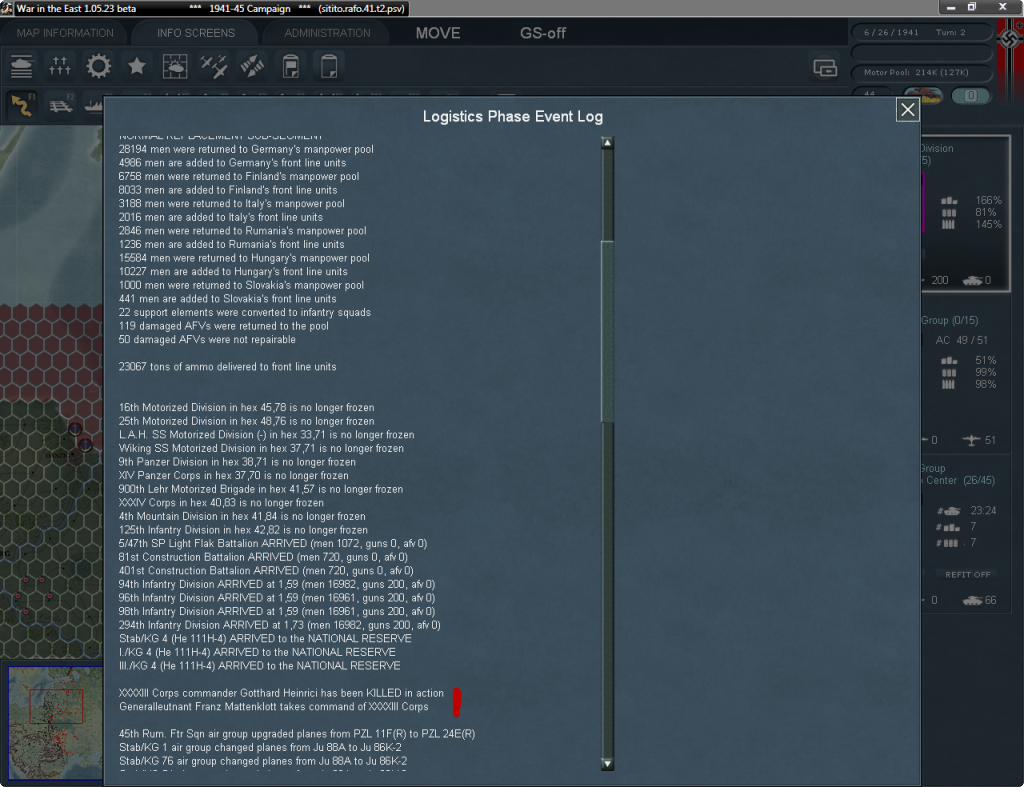This screenshot has width=1024, height=787.
Task: Click the XIV Panzer Corps log entry
Action: click(234, 475)
